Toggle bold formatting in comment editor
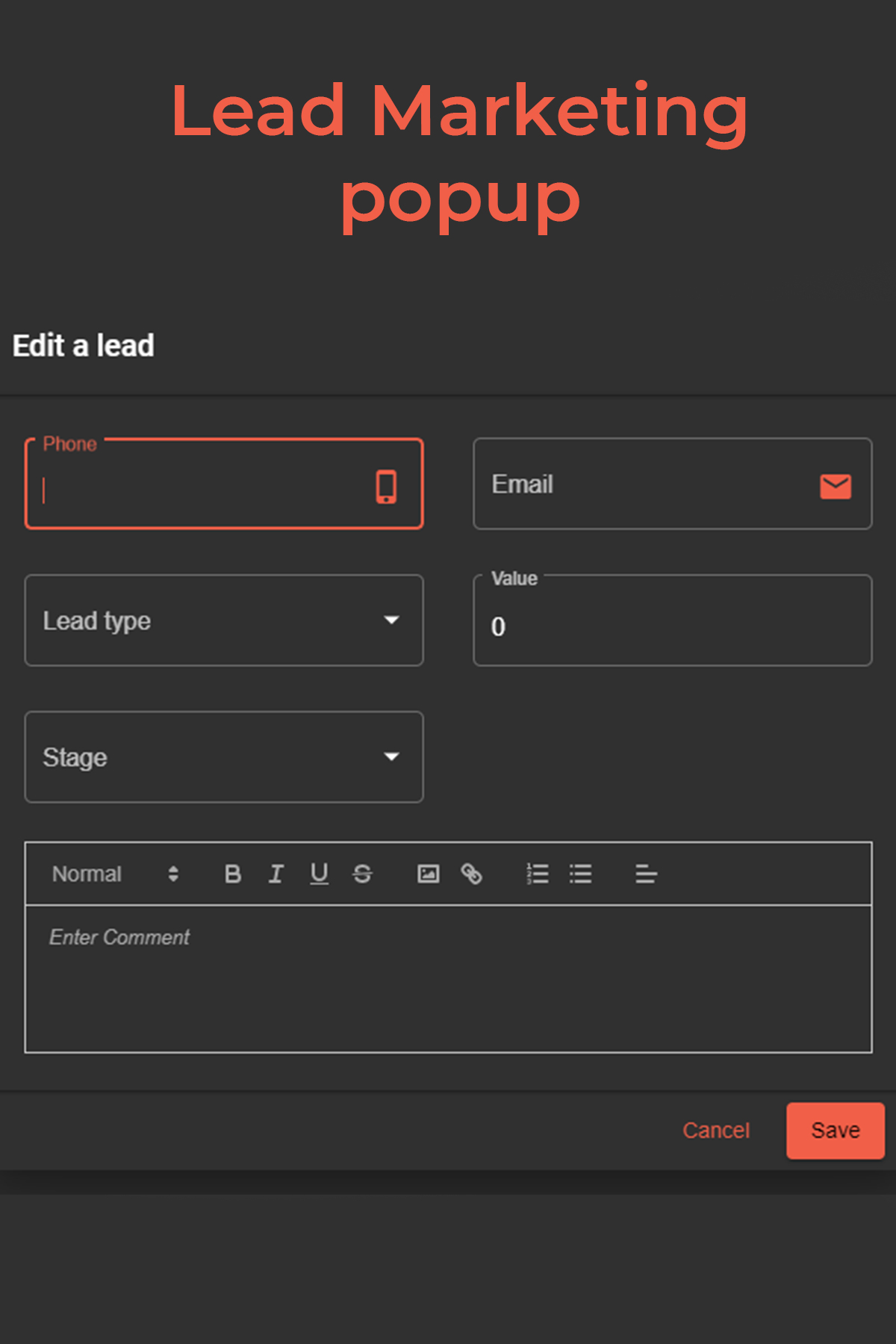896x1344 pixels. pos(233,874)
